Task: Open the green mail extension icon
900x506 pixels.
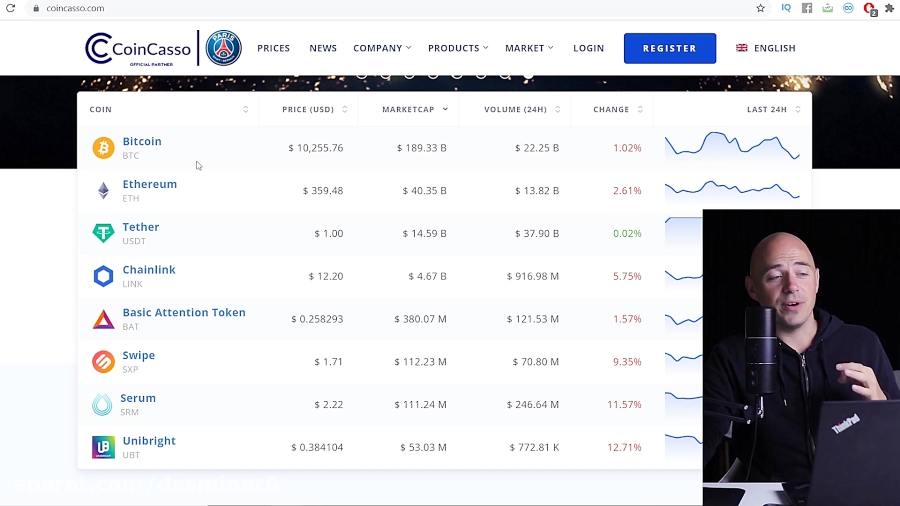Action: [x=827, y=8]
